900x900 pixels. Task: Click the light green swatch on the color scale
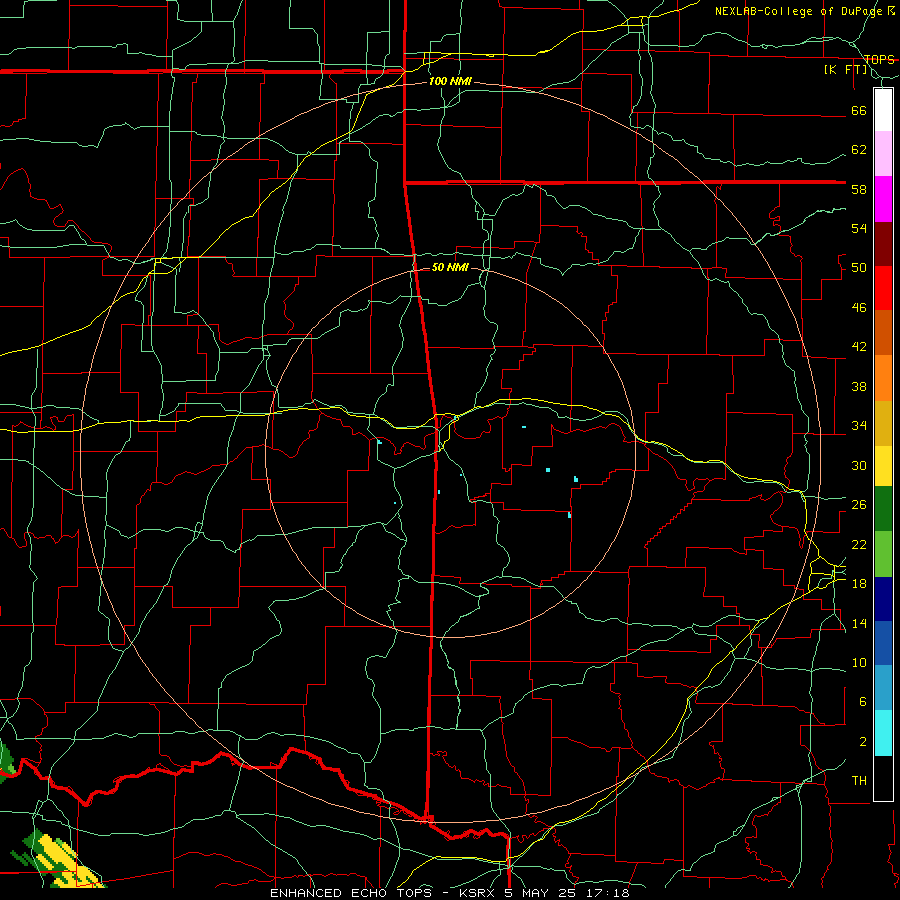(883, 554)
